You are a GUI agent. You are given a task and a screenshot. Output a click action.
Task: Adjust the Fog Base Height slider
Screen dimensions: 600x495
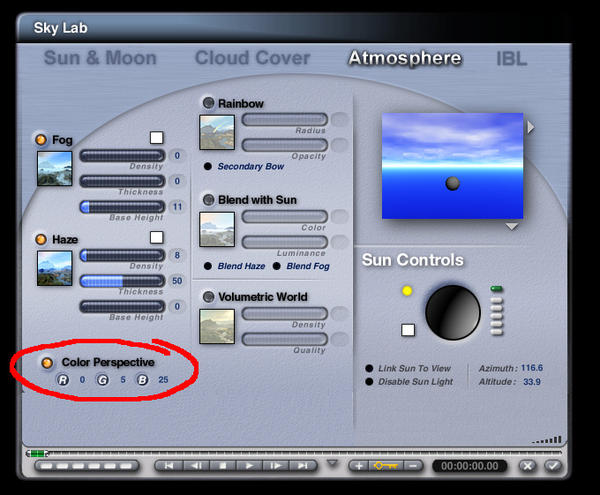click(x=122, y=207)
